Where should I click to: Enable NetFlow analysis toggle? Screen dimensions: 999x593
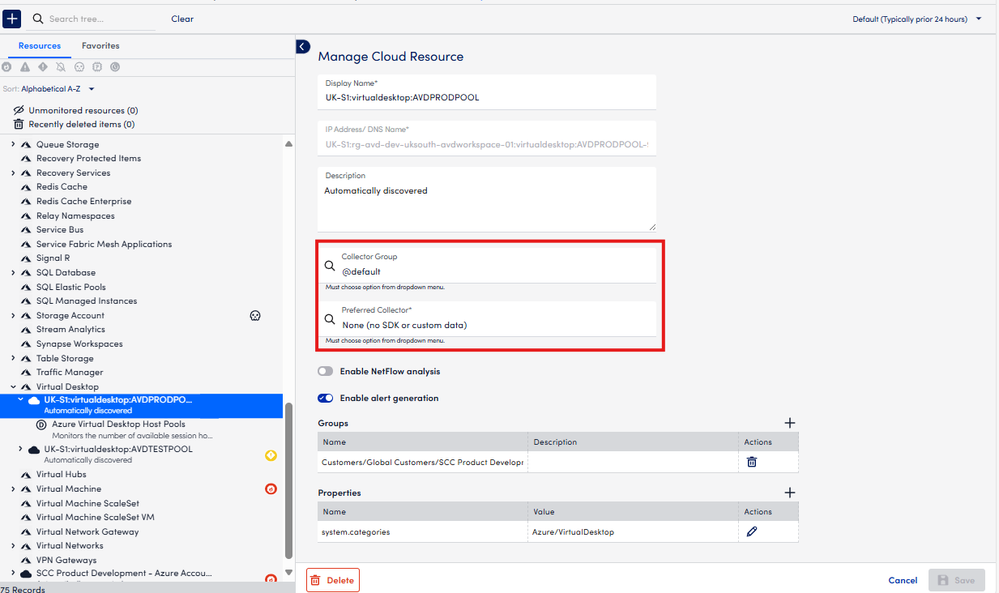(325, 371)
